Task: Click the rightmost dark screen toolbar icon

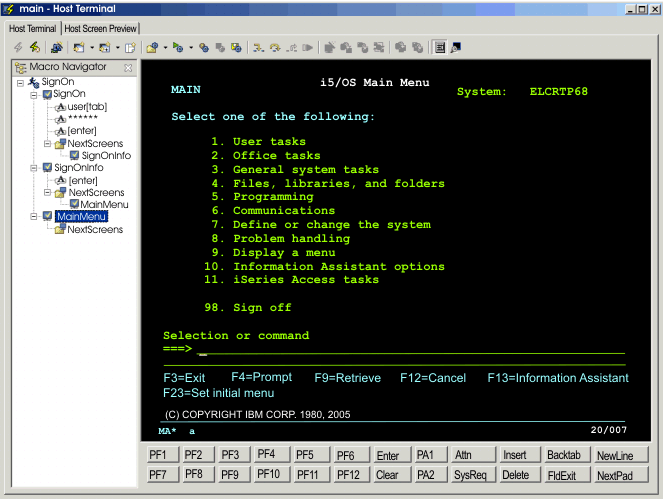Action: 456,47
